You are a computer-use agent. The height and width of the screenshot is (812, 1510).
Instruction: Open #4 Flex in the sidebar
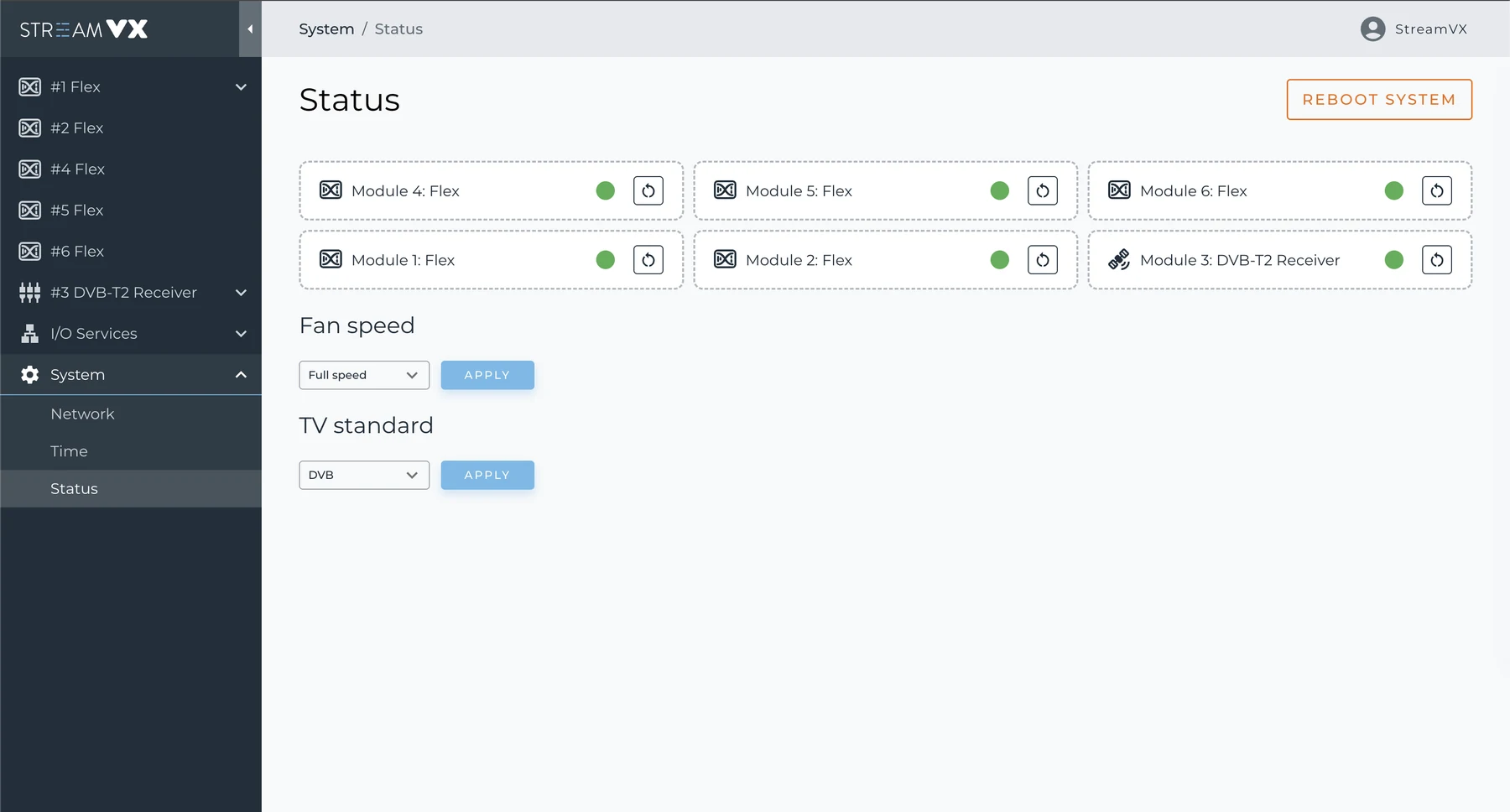(x=131, y=169)
